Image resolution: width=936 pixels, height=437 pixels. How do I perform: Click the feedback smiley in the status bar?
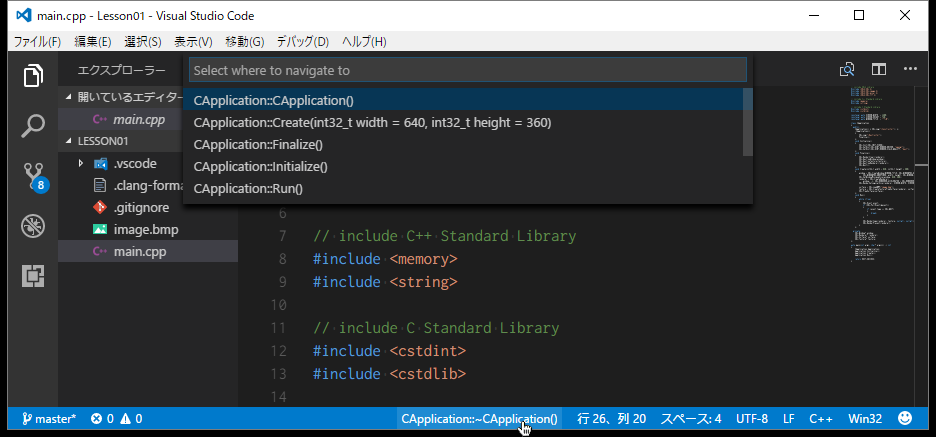pos(905,418)
